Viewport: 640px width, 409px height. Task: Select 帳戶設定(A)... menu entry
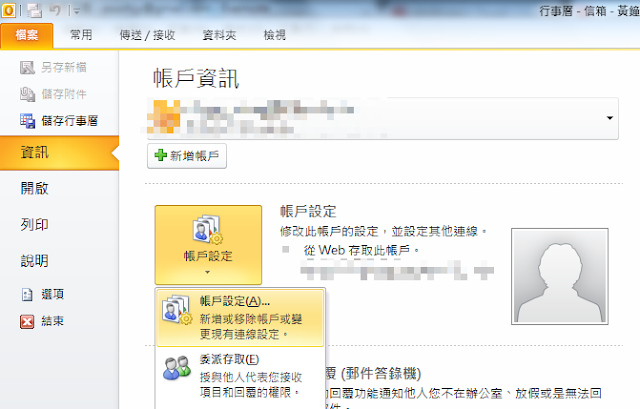click(x=240, y=318)
